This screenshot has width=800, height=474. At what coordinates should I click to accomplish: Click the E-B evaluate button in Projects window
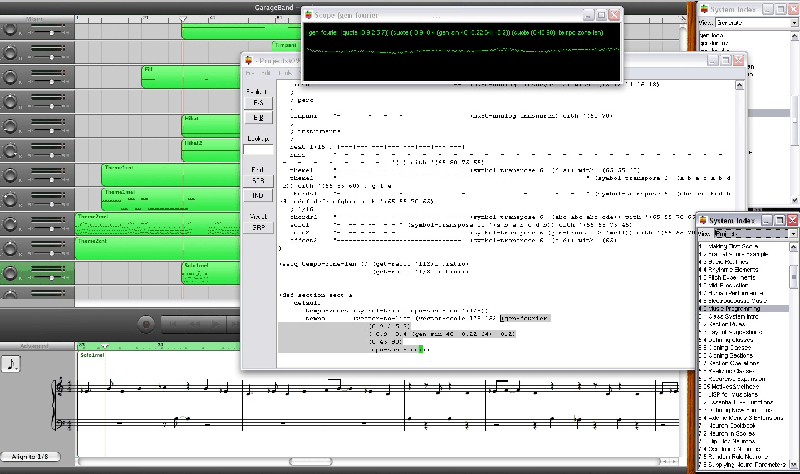pyautogui.click(x=258, y=117)
